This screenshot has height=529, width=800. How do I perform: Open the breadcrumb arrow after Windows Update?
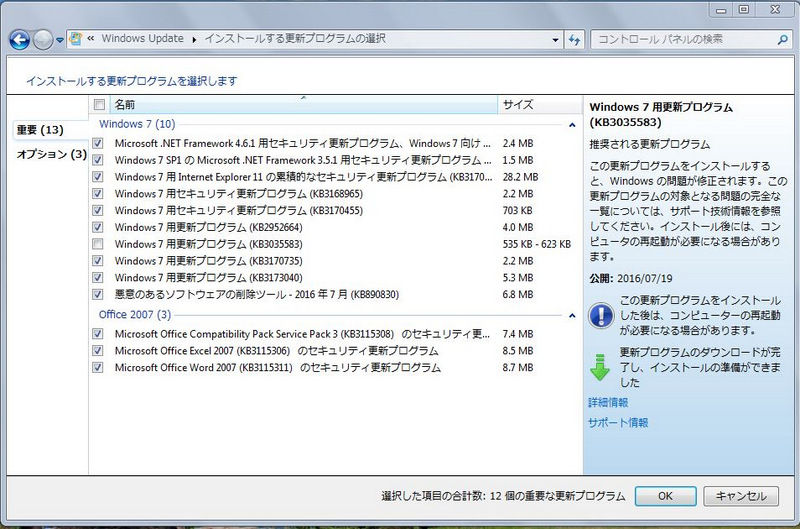pyautogui.click(x=194, y=39)
